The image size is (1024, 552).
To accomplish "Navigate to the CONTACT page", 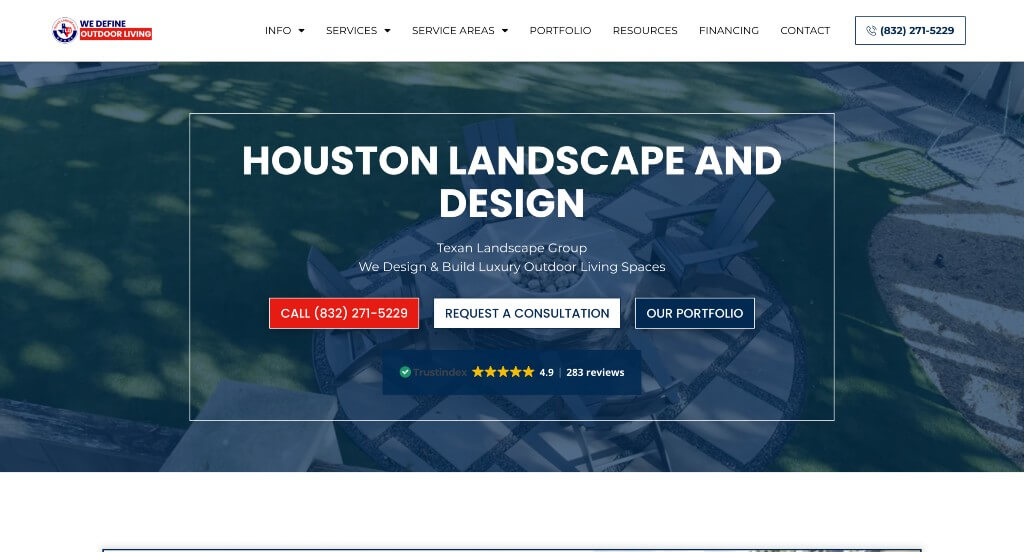I will pos(805,31).
